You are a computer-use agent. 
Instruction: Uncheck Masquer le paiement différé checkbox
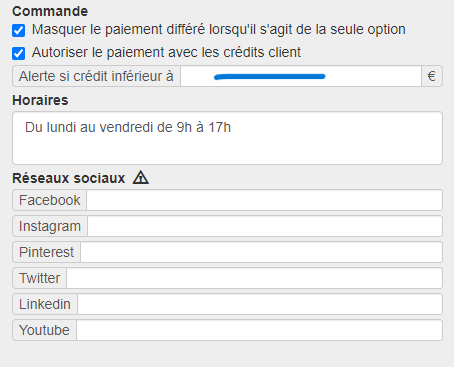click(19, 30)
